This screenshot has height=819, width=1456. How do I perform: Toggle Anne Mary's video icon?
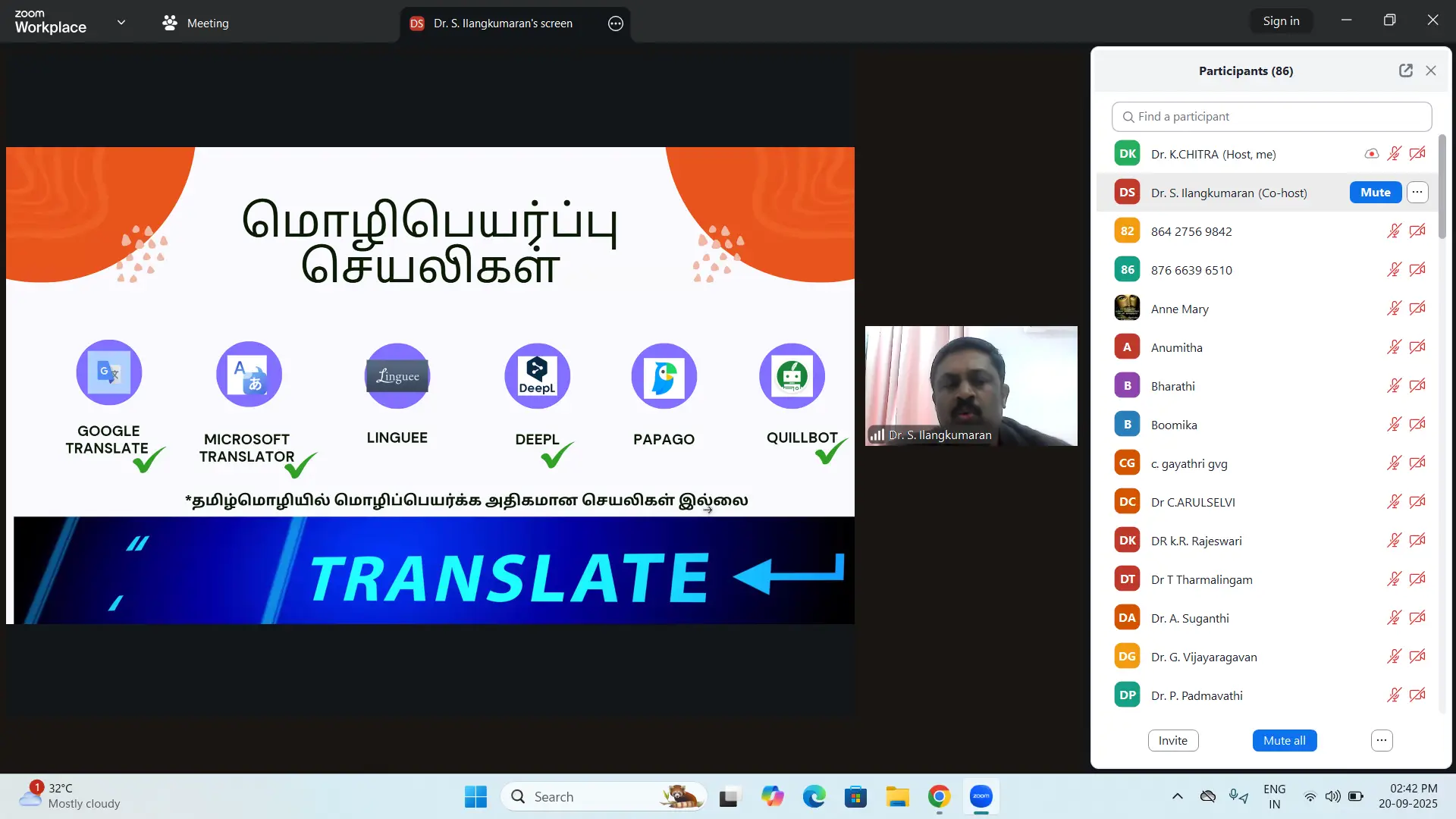[x=1417, y=309]
